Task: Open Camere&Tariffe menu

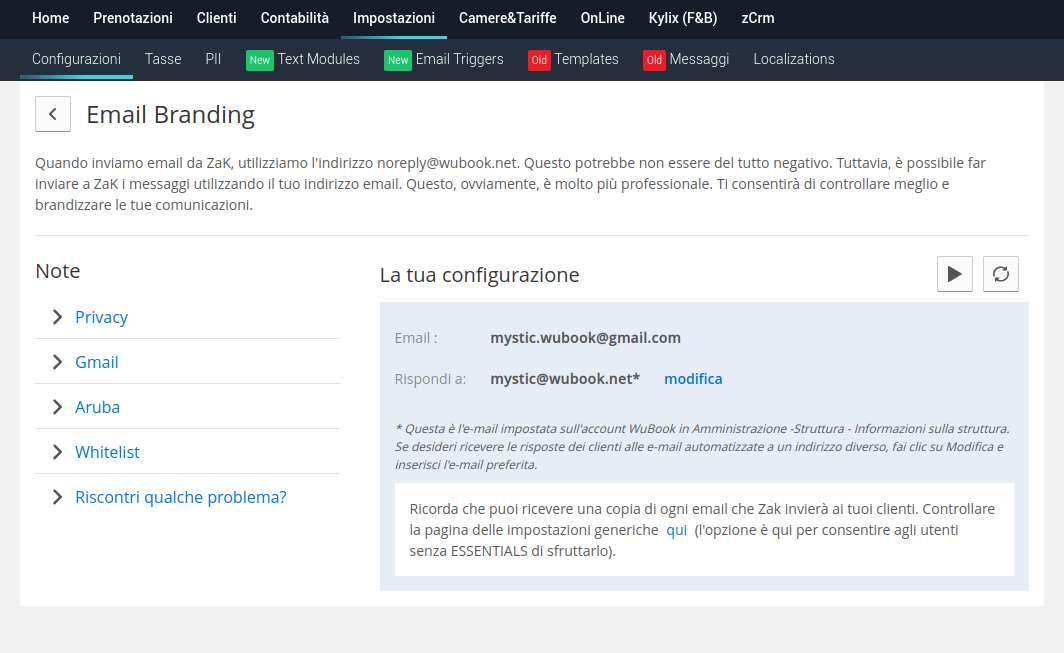Action: coord(507,18)
